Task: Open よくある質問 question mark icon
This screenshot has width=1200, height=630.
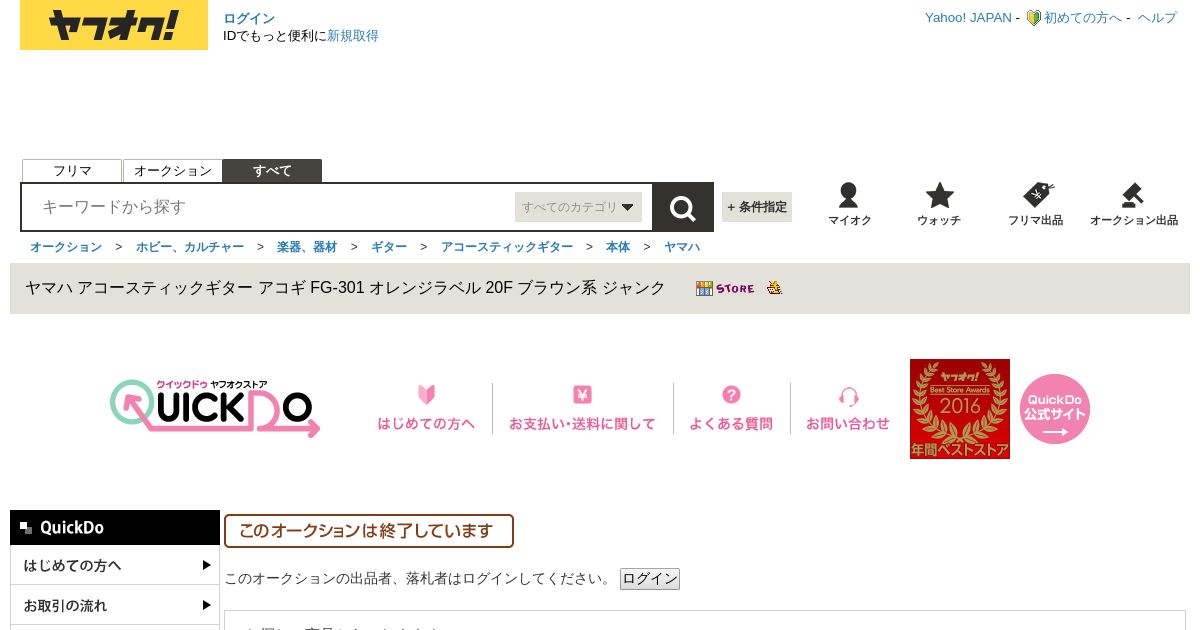Action: click(731, 394)
